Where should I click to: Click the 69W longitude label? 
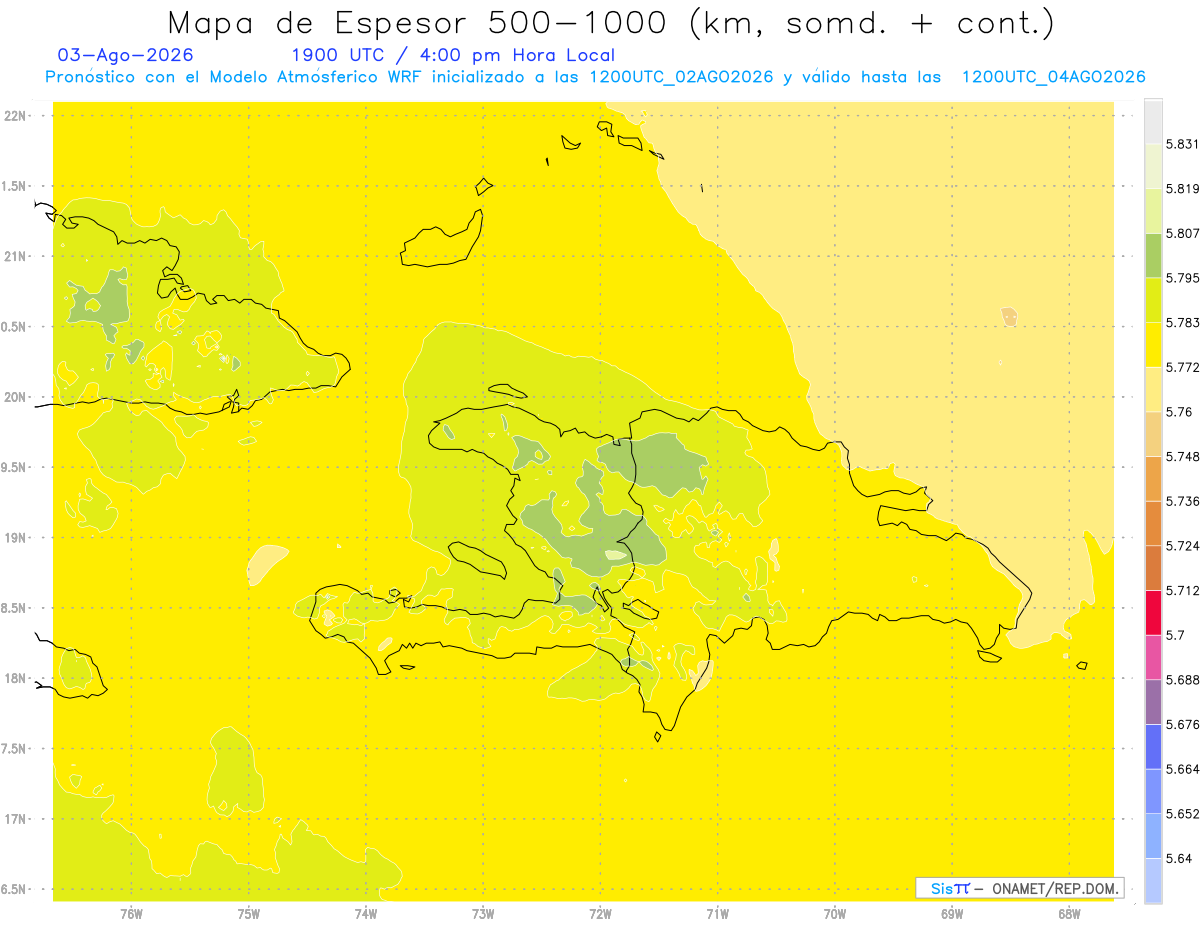coord(952,914)
